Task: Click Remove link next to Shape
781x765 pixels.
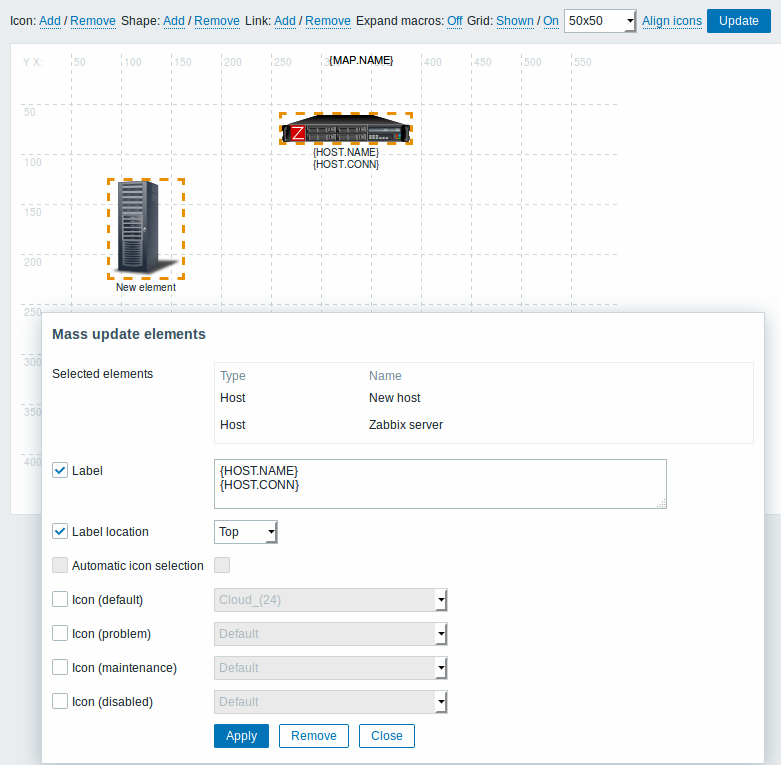Action: click(217, 20)
